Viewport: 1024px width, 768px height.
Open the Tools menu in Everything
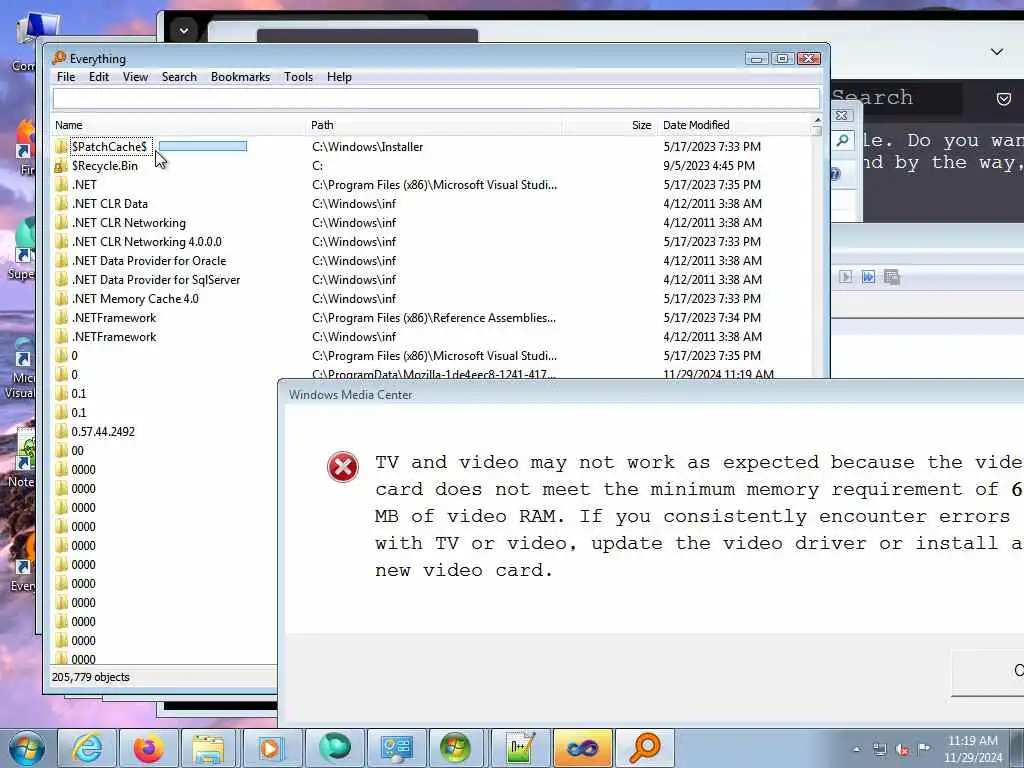tap(298, 77)
